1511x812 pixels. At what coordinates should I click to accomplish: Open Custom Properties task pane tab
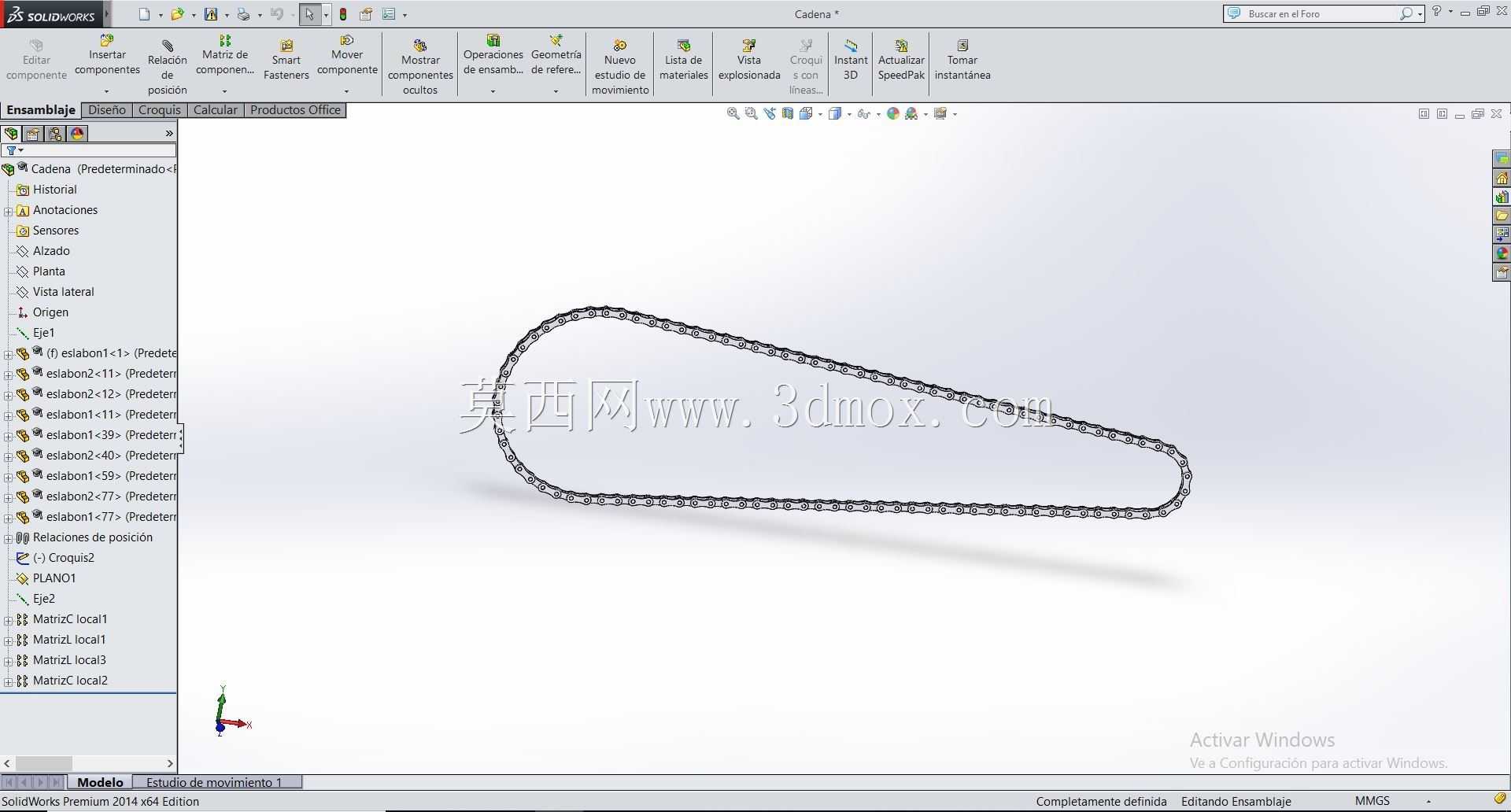point(1502,272)
